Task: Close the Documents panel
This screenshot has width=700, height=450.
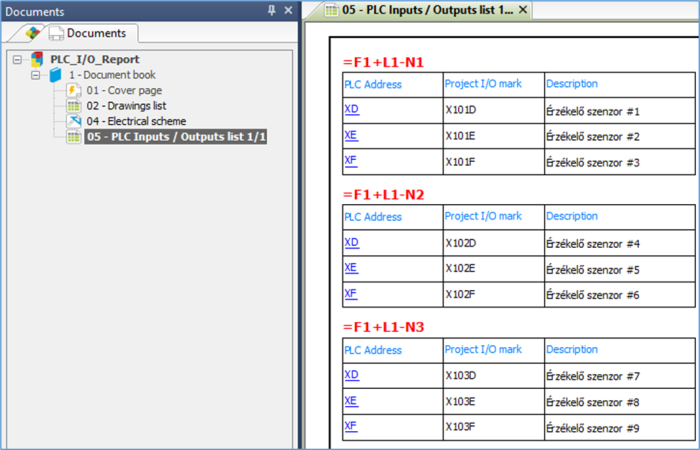Action: (288, 10)
